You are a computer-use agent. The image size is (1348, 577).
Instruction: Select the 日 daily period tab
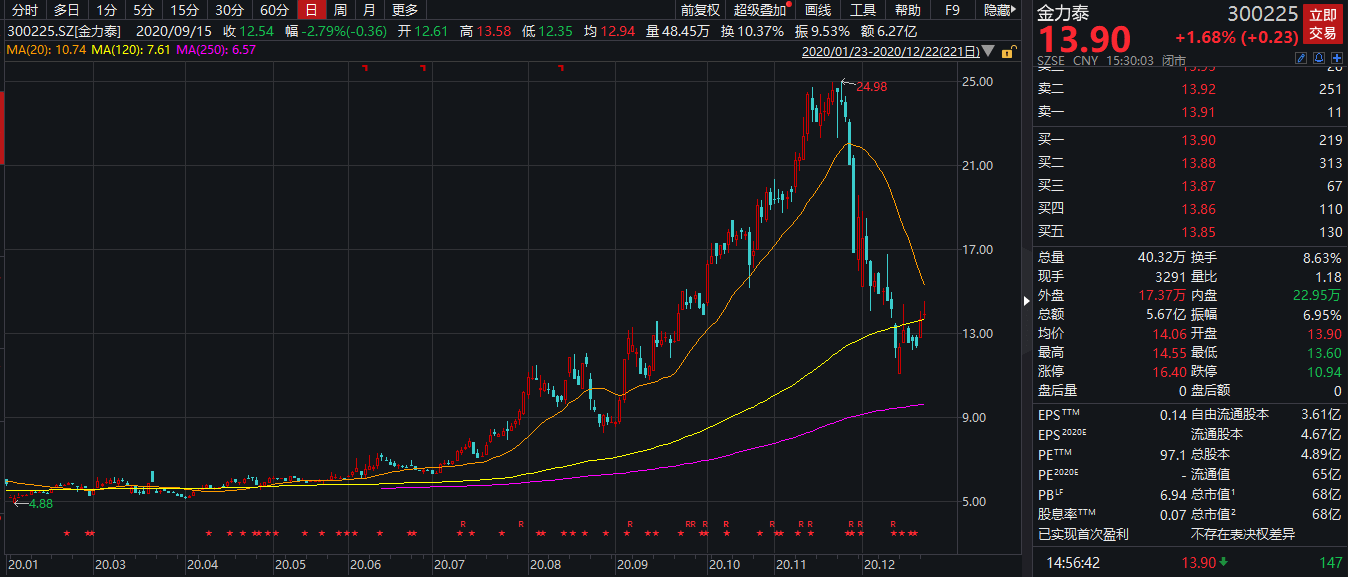click(313, 10)
